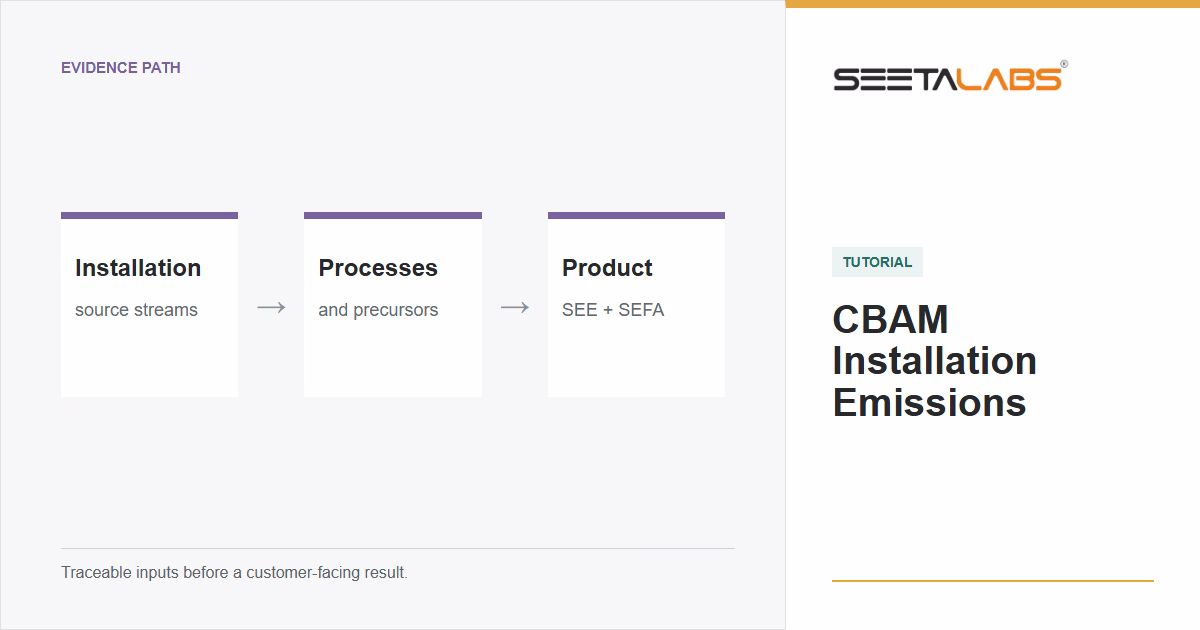This screenshot has height=630, width=1200.
Task: Open the Processes card
Action: coord(393,305)
